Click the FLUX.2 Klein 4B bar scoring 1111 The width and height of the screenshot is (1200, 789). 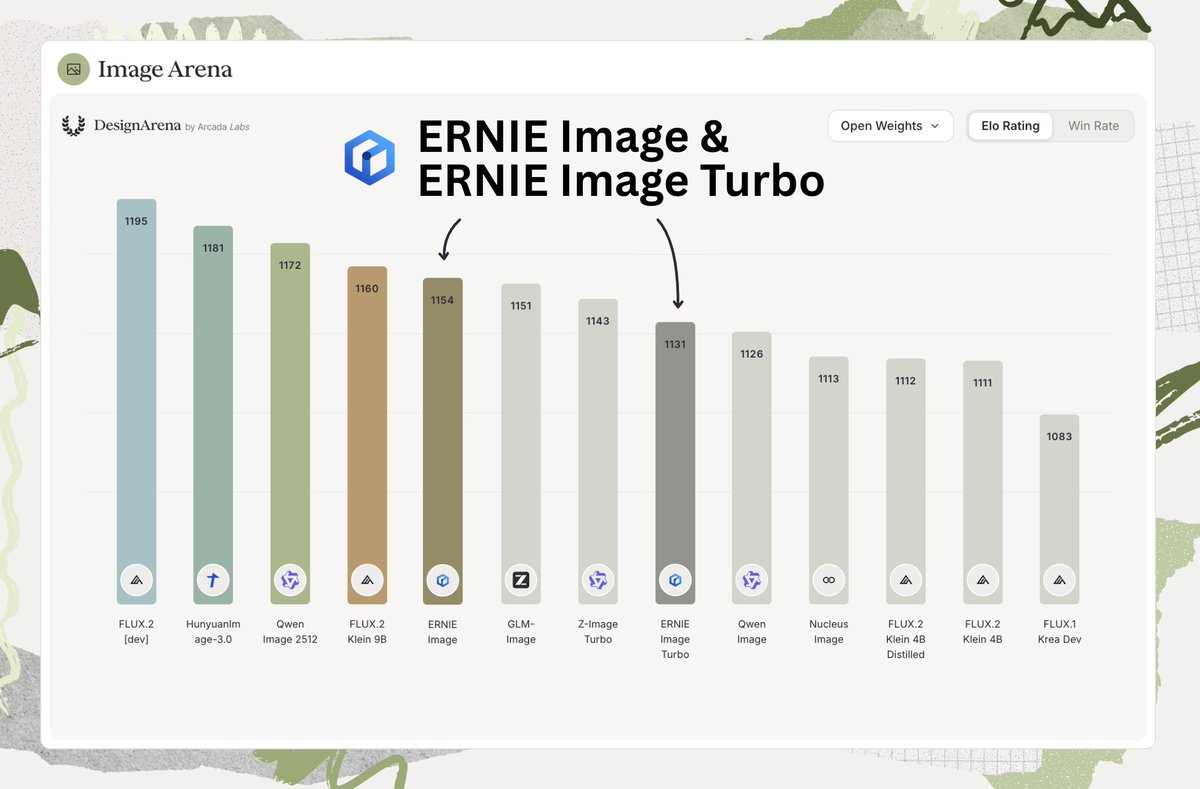click(983, 482)
